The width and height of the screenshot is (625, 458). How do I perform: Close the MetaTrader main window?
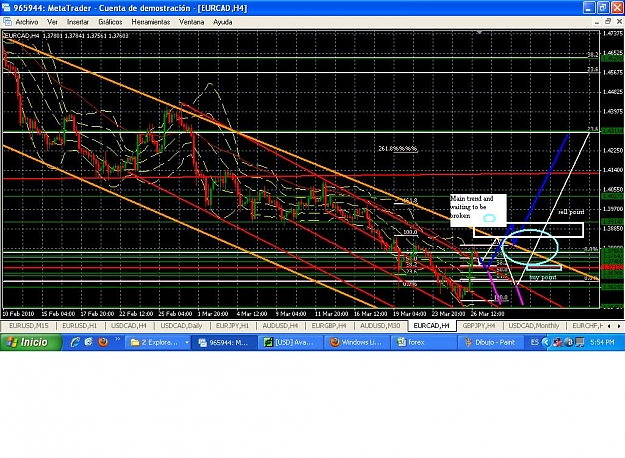[617, 8]
